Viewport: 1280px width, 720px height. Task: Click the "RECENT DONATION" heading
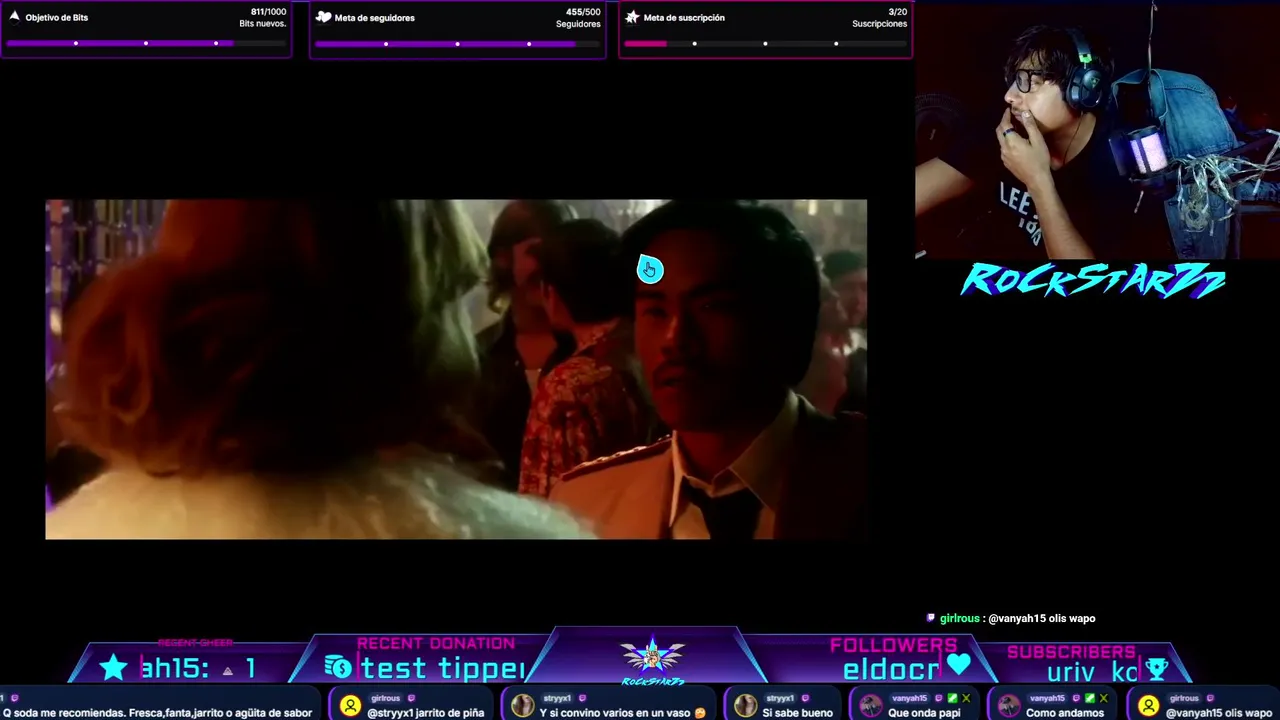(436, 643)
